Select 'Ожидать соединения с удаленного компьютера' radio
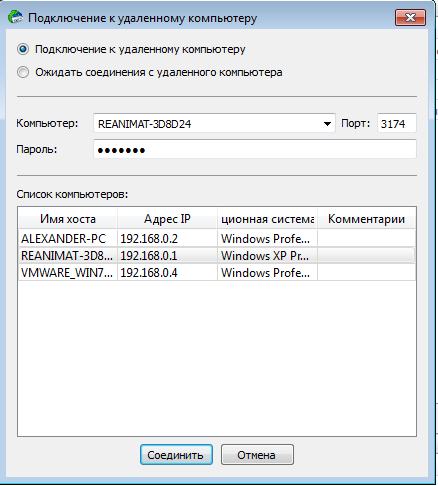The height and width of the screenshot is (486, 438). (23, 72)
